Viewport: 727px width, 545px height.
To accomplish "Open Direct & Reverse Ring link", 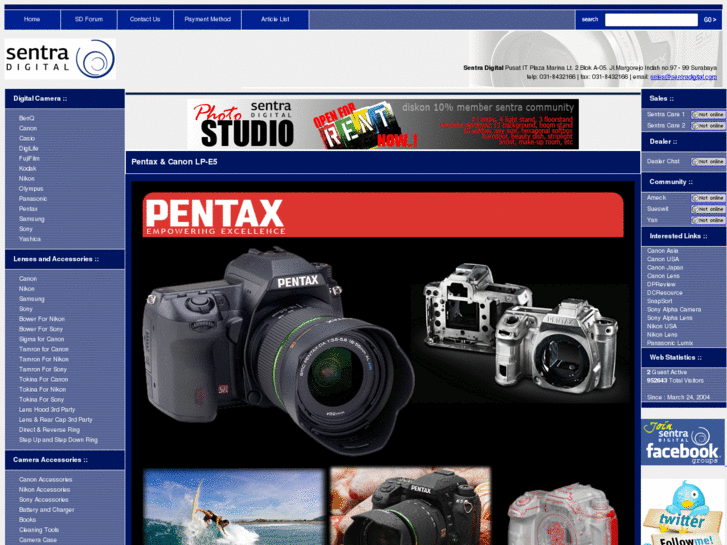I will pyautogui.click(x=49, y=430).
